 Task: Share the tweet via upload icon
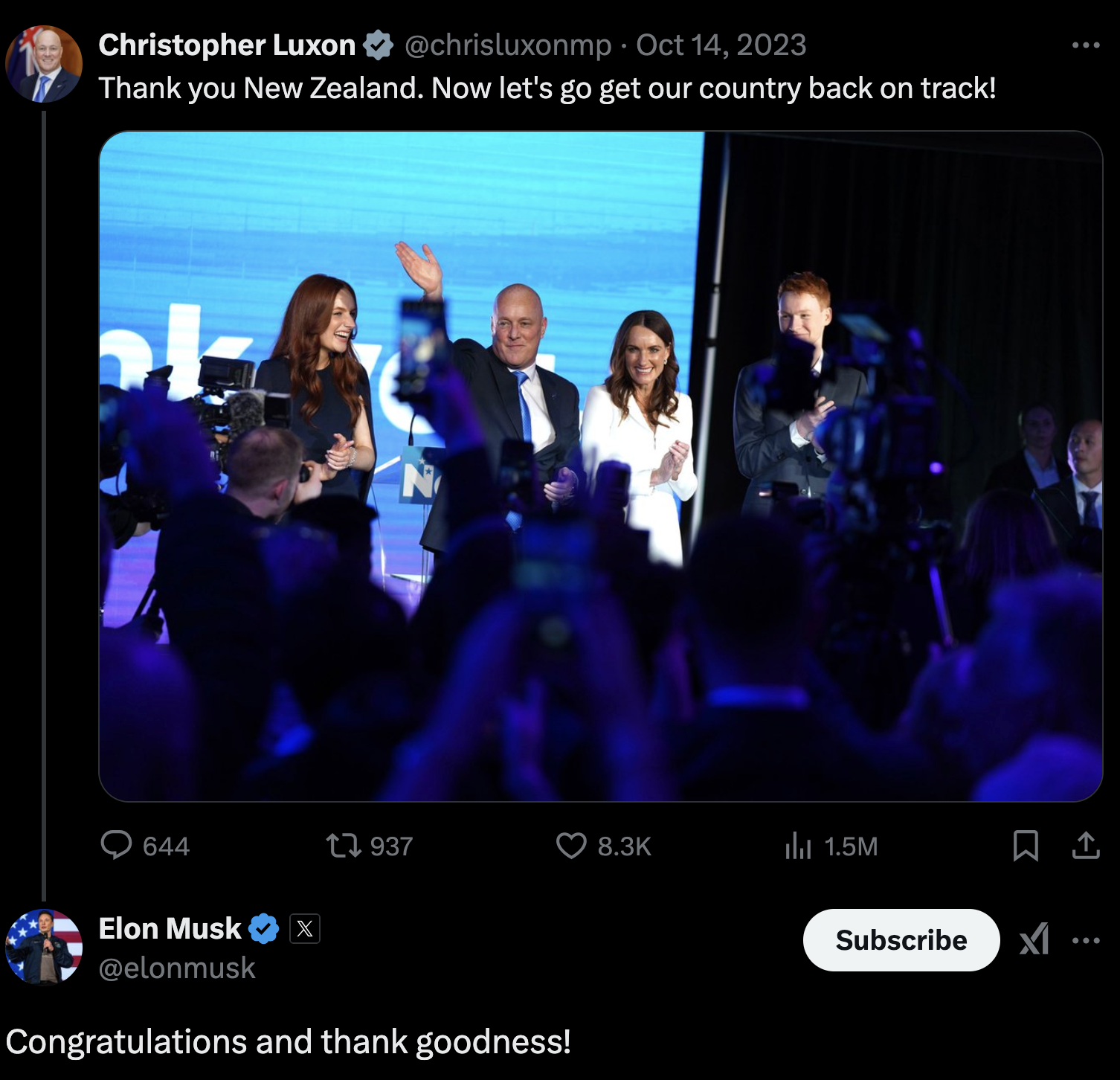(x=1086, y=846)
